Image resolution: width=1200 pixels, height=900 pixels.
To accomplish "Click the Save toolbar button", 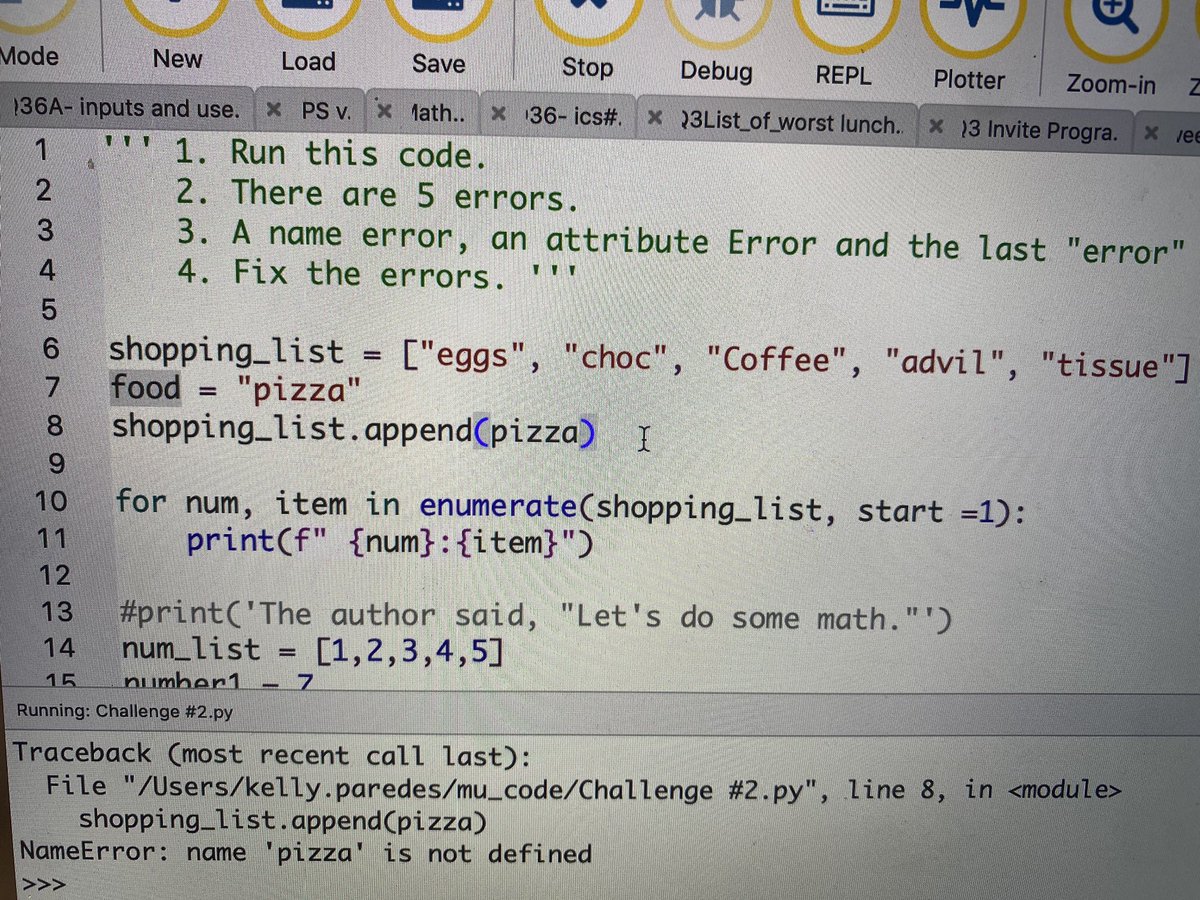I will (x=438, y=40).
